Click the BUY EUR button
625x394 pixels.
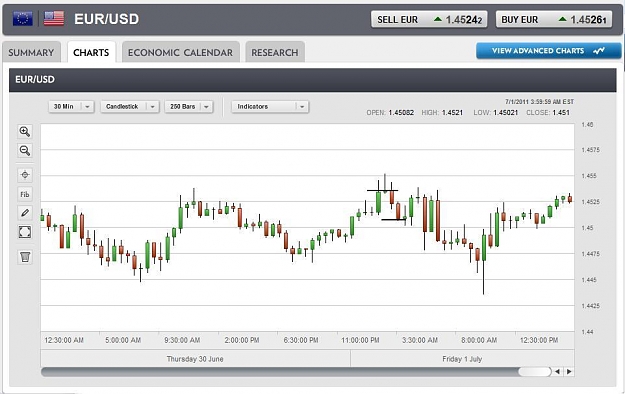click(x=554, y=19)
